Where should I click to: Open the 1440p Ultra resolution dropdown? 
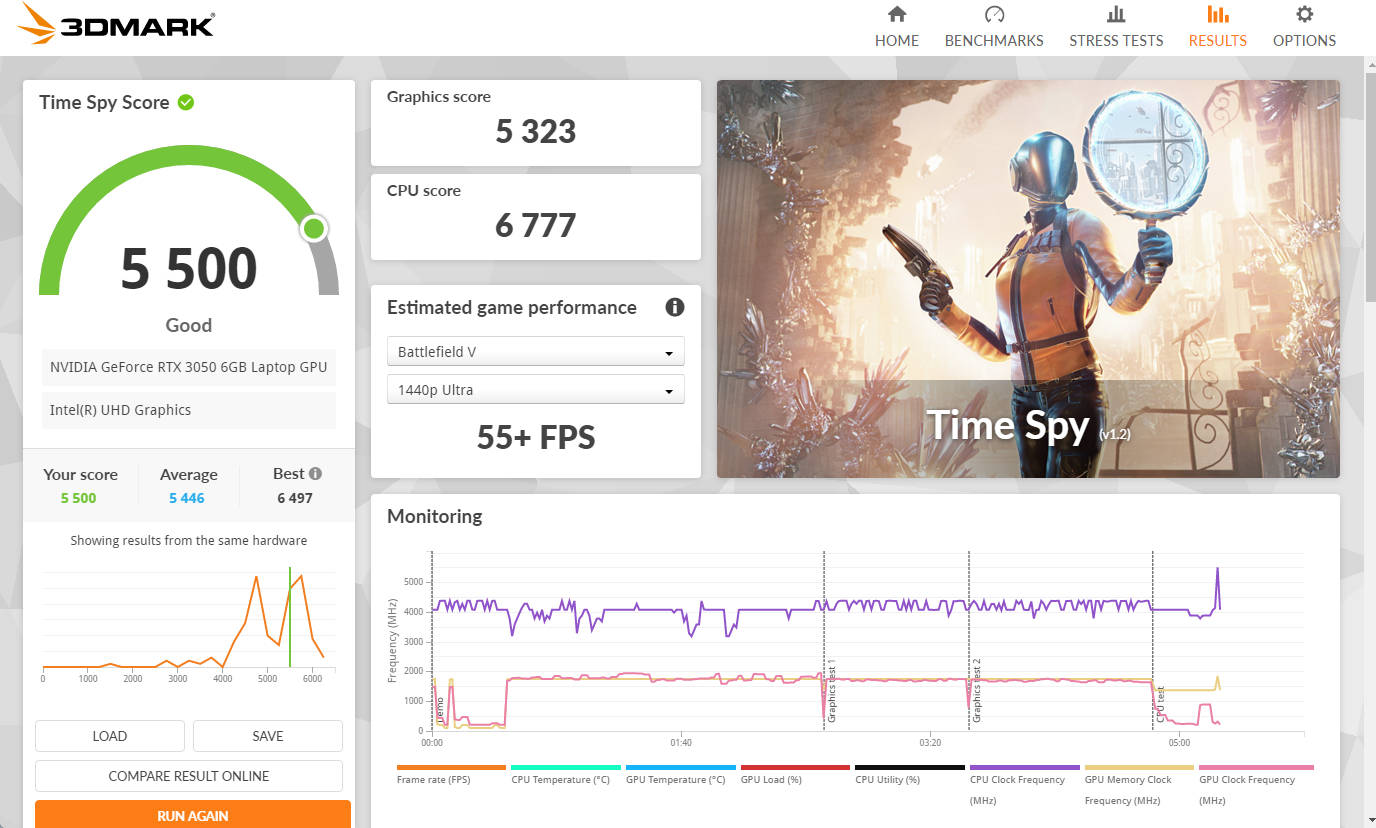(536, 390)
